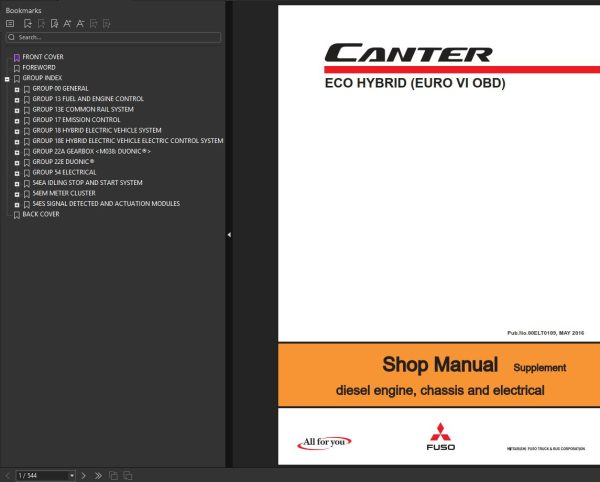Click the collapse all bookmarks icon

[x=106, y=24]
